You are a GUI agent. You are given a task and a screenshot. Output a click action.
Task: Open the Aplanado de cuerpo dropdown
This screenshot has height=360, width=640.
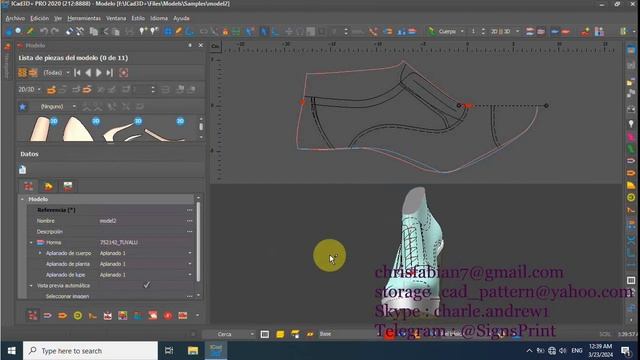point(189,253)
